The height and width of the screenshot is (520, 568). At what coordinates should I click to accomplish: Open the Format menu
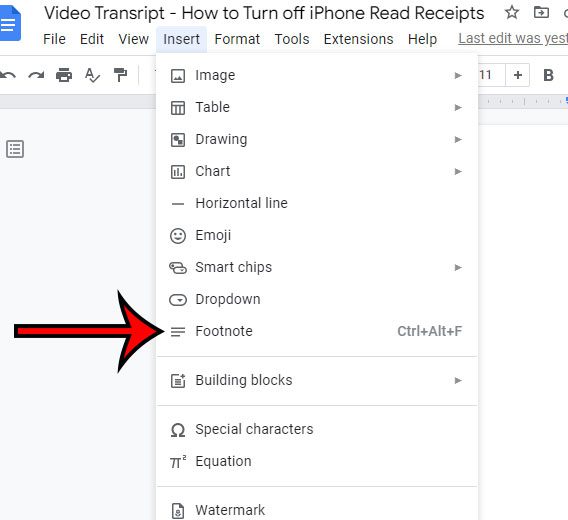[237, 39]
